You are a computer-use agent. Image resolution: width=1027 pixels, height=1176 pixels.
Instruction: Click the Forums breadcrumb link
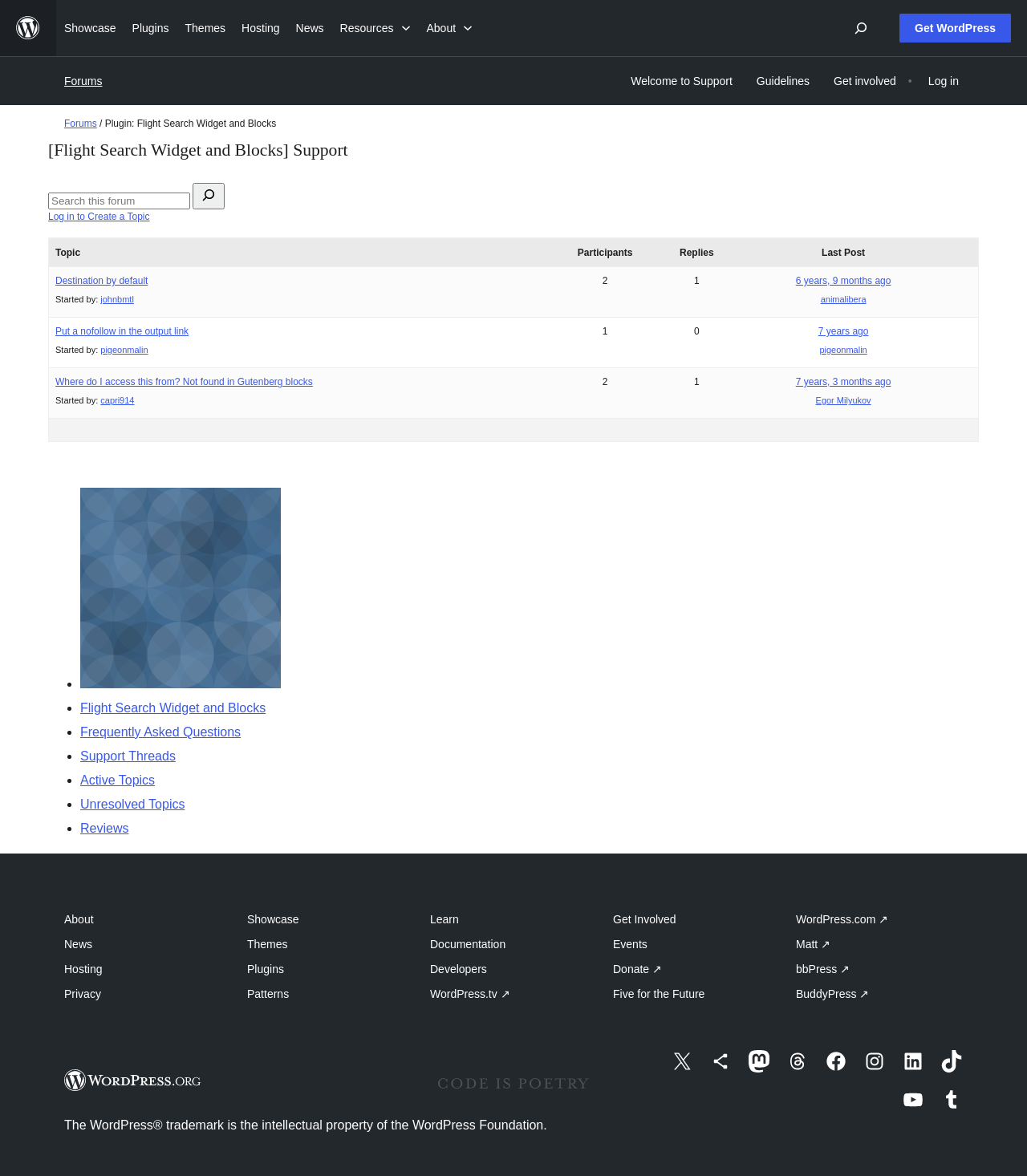coord(80,124)
